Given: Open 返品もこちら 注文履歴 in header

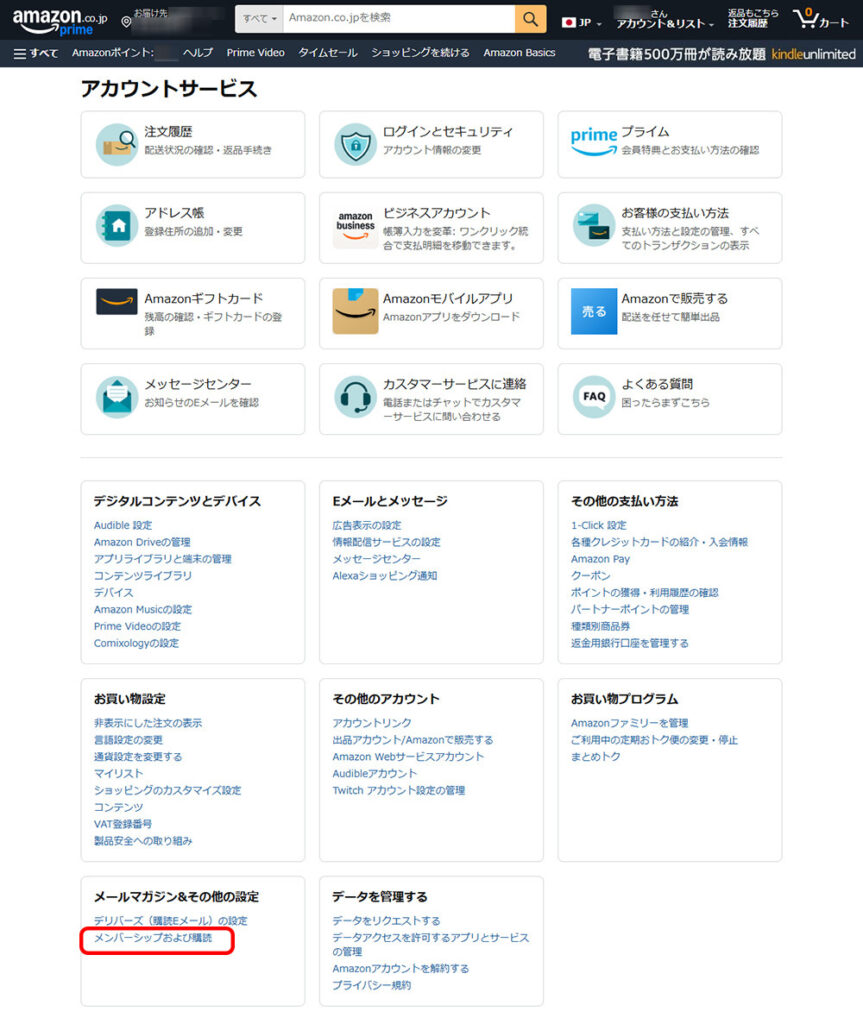Looking at the screenshot, I should click(753, 18).
